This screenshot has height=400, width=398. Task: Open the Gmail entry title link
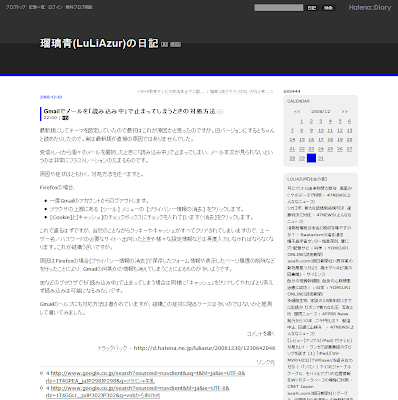tap(129, 111)
